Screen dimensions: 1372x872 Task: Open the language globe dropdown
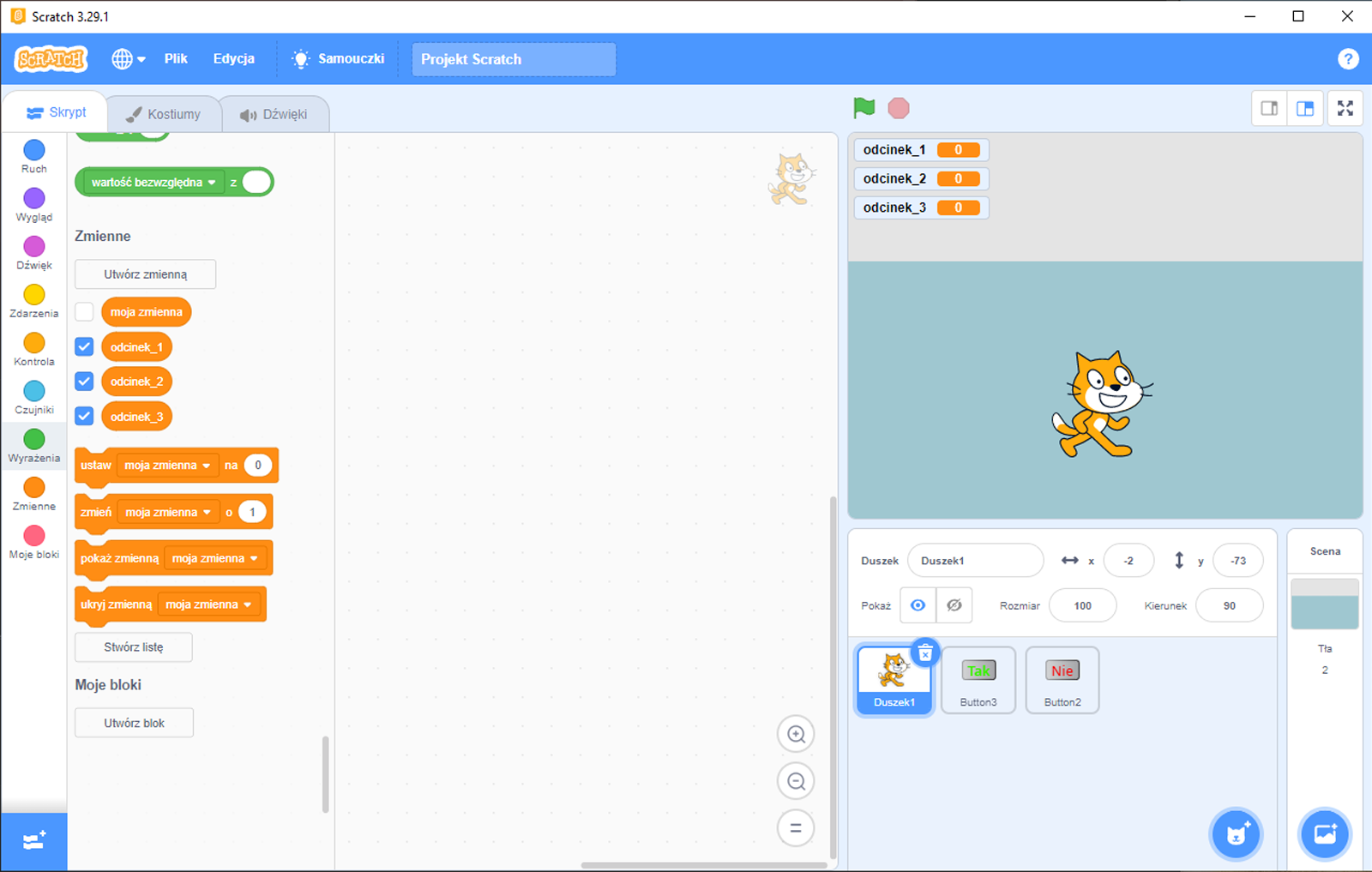(127, 58)
